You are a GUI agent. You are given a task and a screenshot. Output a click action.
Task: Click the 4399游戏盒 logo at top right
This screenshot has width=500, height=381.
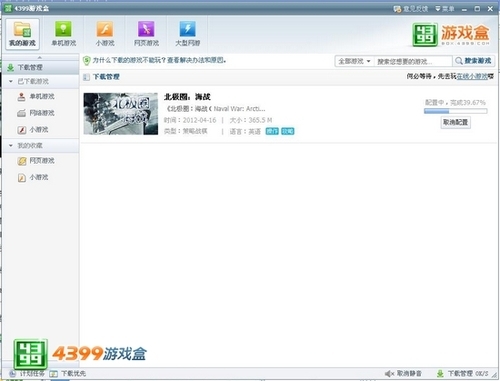(x=451, y=34)
